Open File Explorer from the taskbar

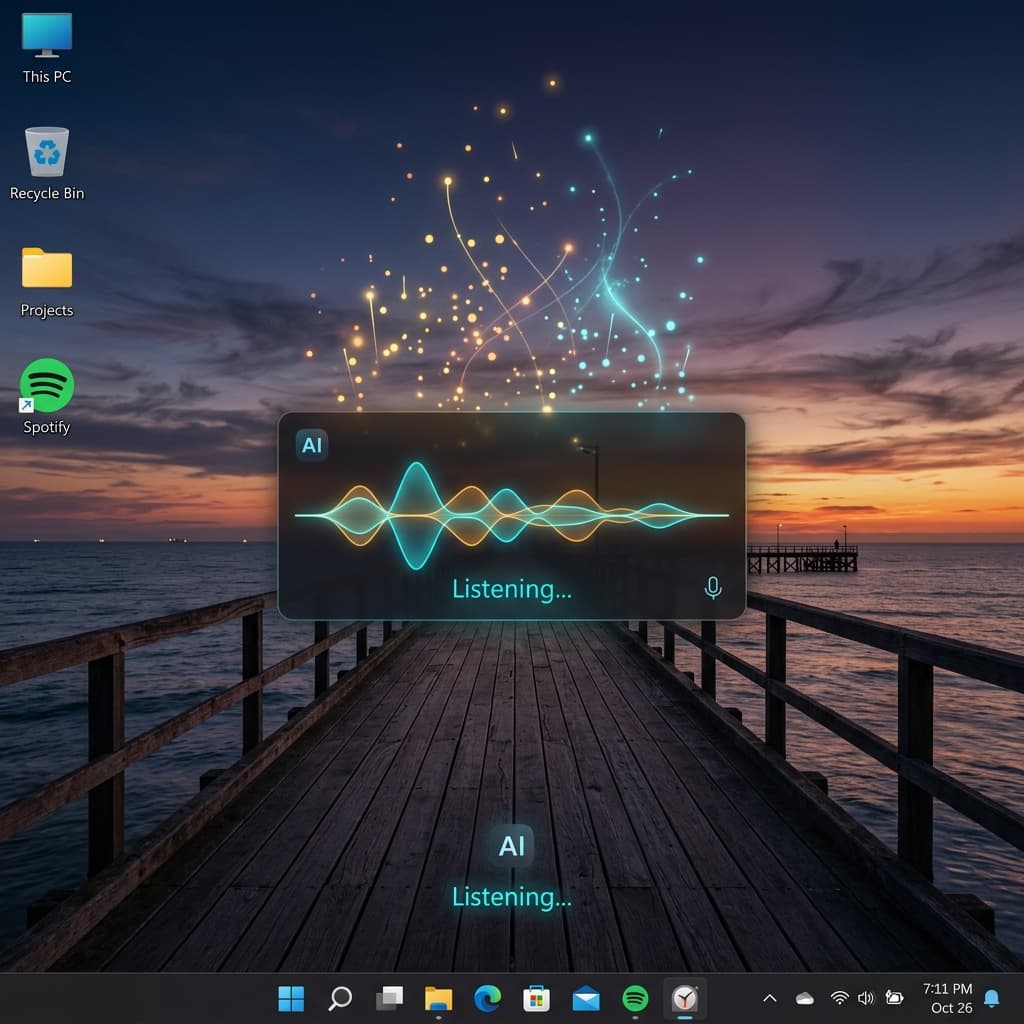438,998
